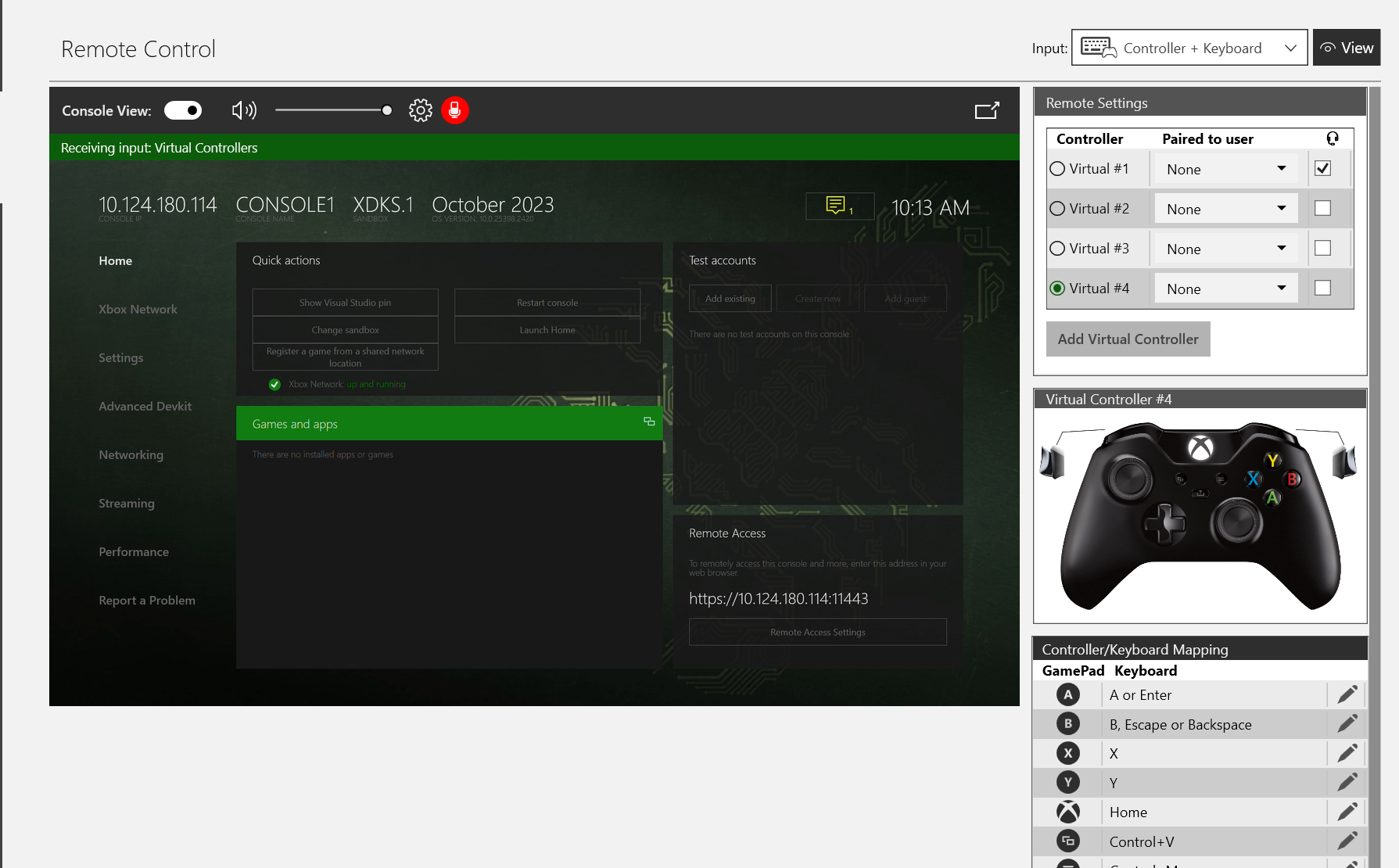Click the right thumbstick on virtual controller
Screen dimensions: 1399x868
click(1236, 522)
